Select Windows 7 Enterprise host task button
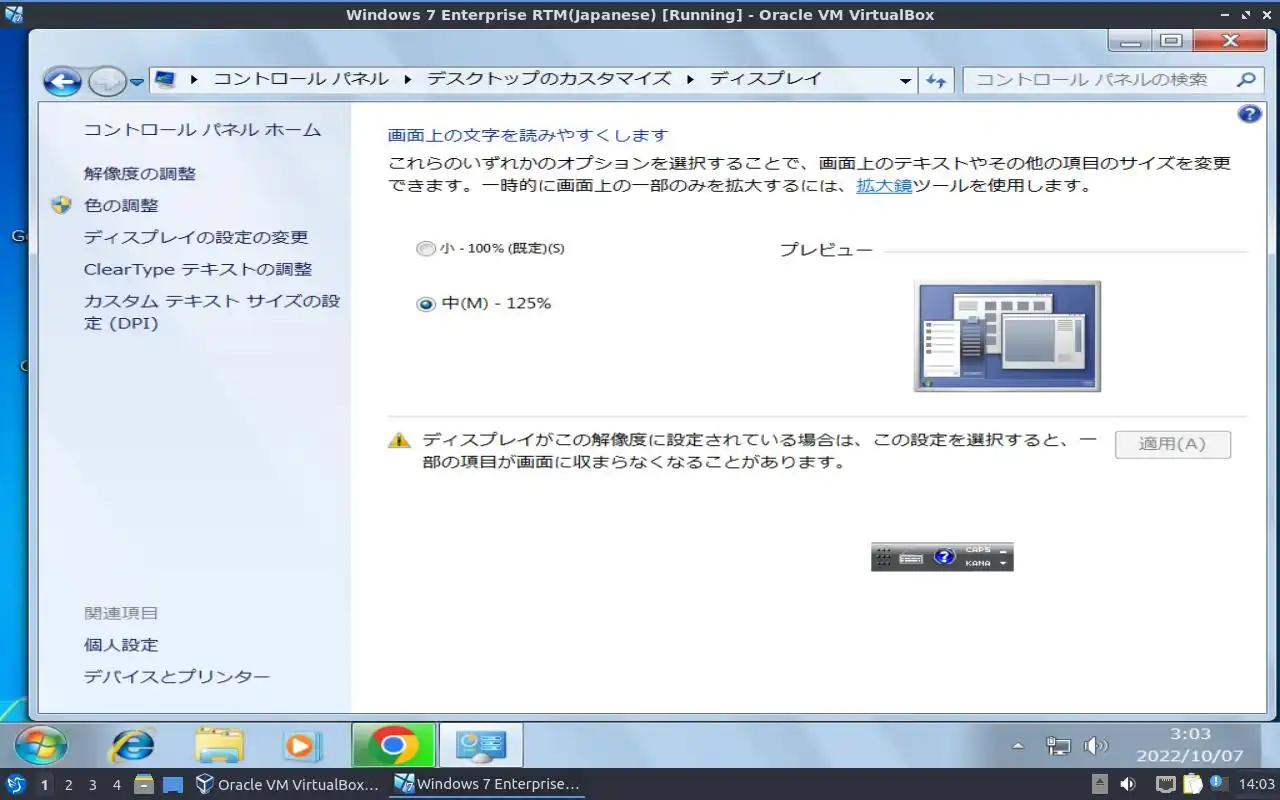This screenshot has width=1280, height=800. 487,785
